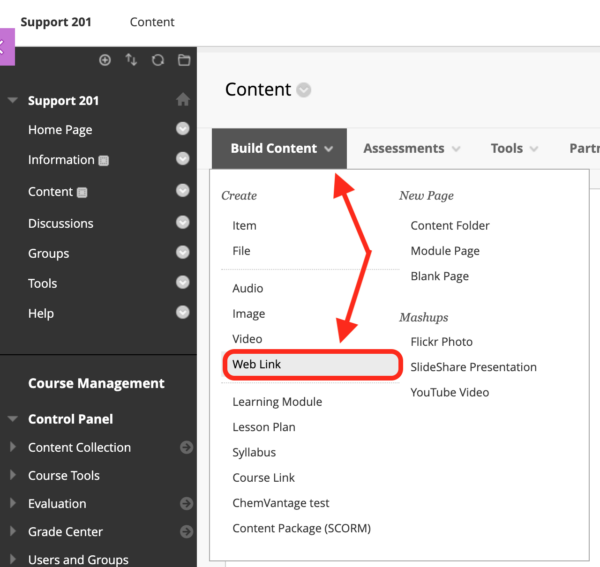The height and width of the screenshot is (567, 600).
Task: Click the home icon beside Support 201
Action: pos(183,99)
